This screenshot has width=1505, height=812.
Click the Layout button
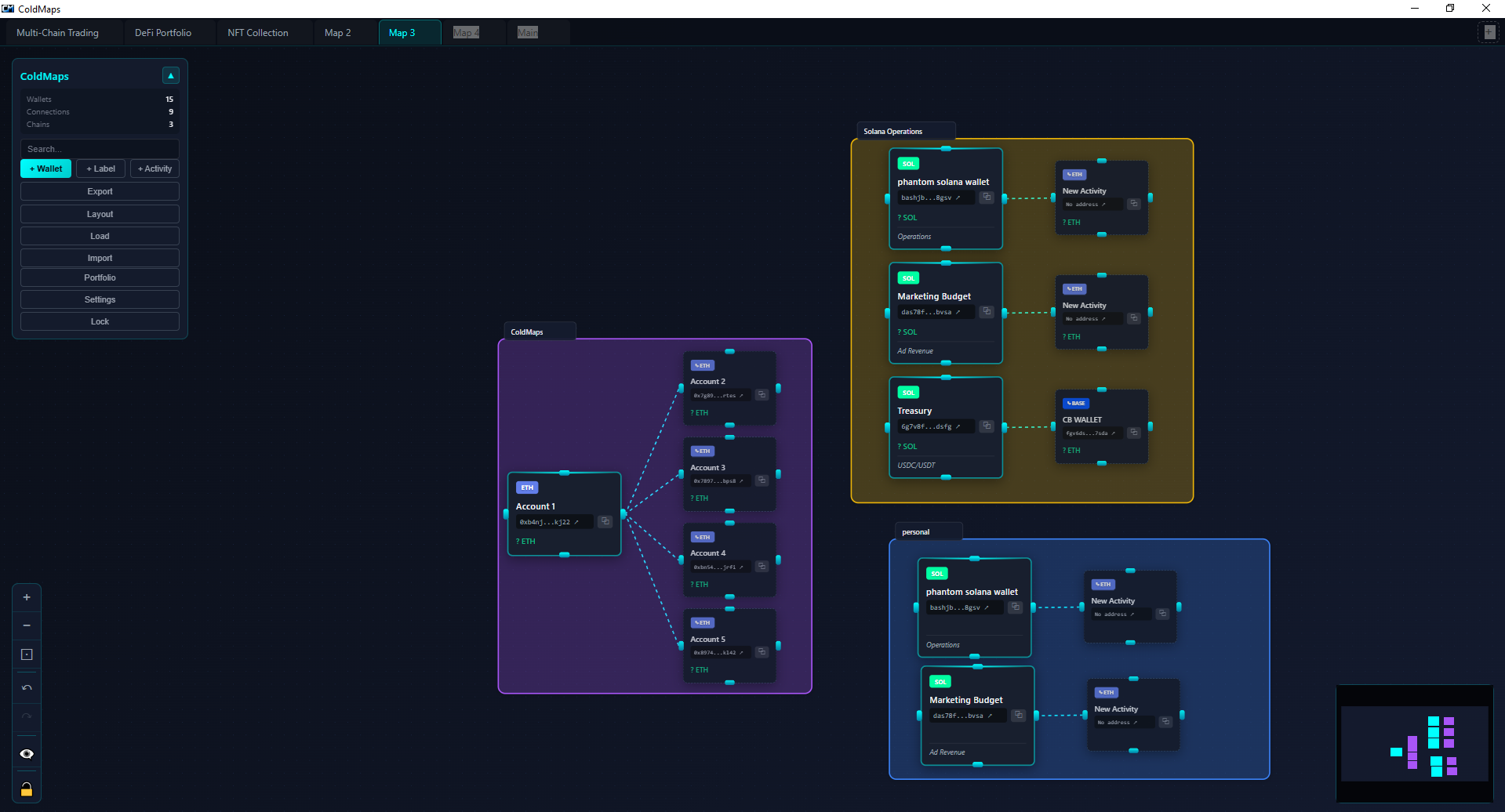tap(100, 214)
